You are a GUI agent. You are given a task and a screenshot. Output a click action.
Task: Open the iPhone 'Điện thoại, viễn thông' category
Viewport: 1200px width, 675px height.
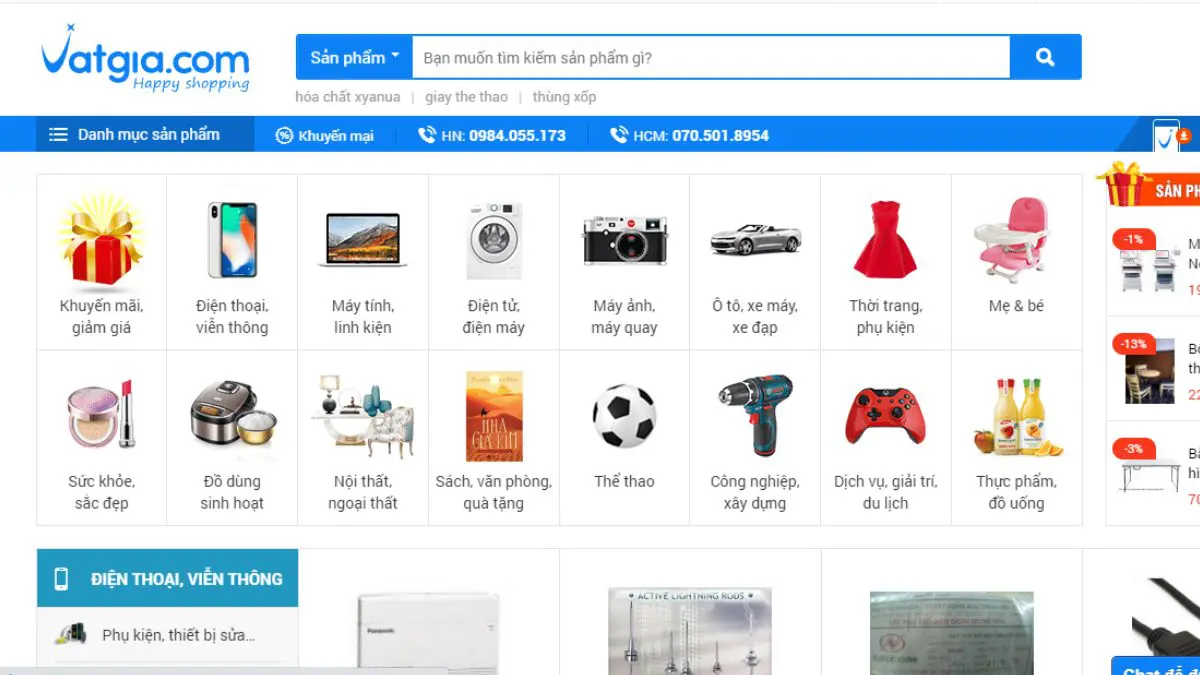pos(232,240)
